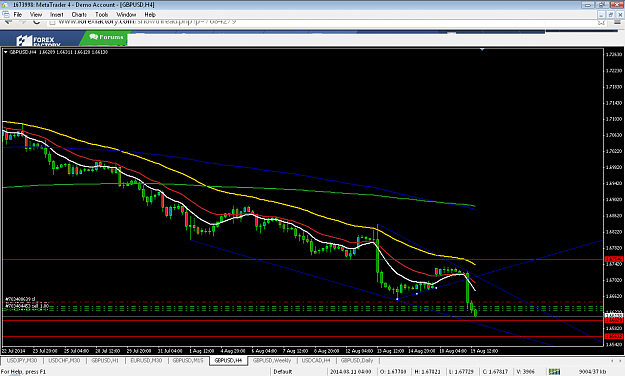Click the chart tabs scroll-left arrow
This screenshot has width=625, height=376.
click(612, 360)
